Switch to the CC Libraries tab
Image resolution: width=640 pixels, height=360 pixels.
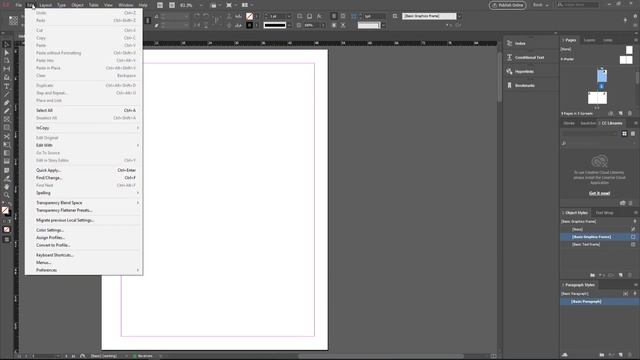click(x=611, y=123)
